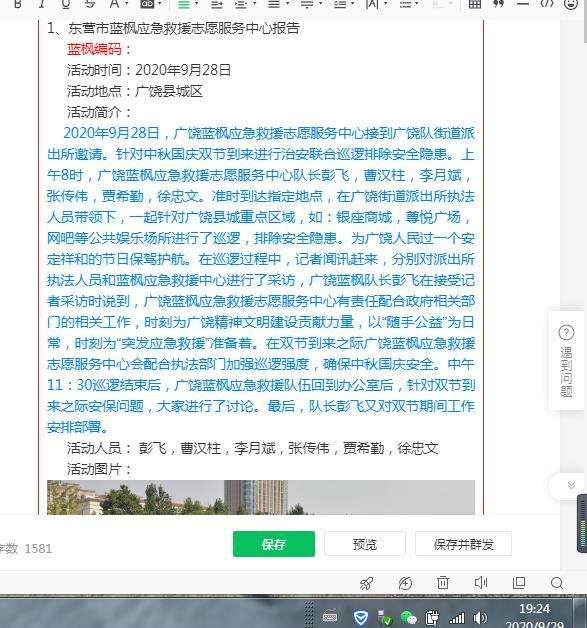This screenshot has width=587, height=628.
Task: Click the 预览 preview button
Action: [x=365, y=544]
